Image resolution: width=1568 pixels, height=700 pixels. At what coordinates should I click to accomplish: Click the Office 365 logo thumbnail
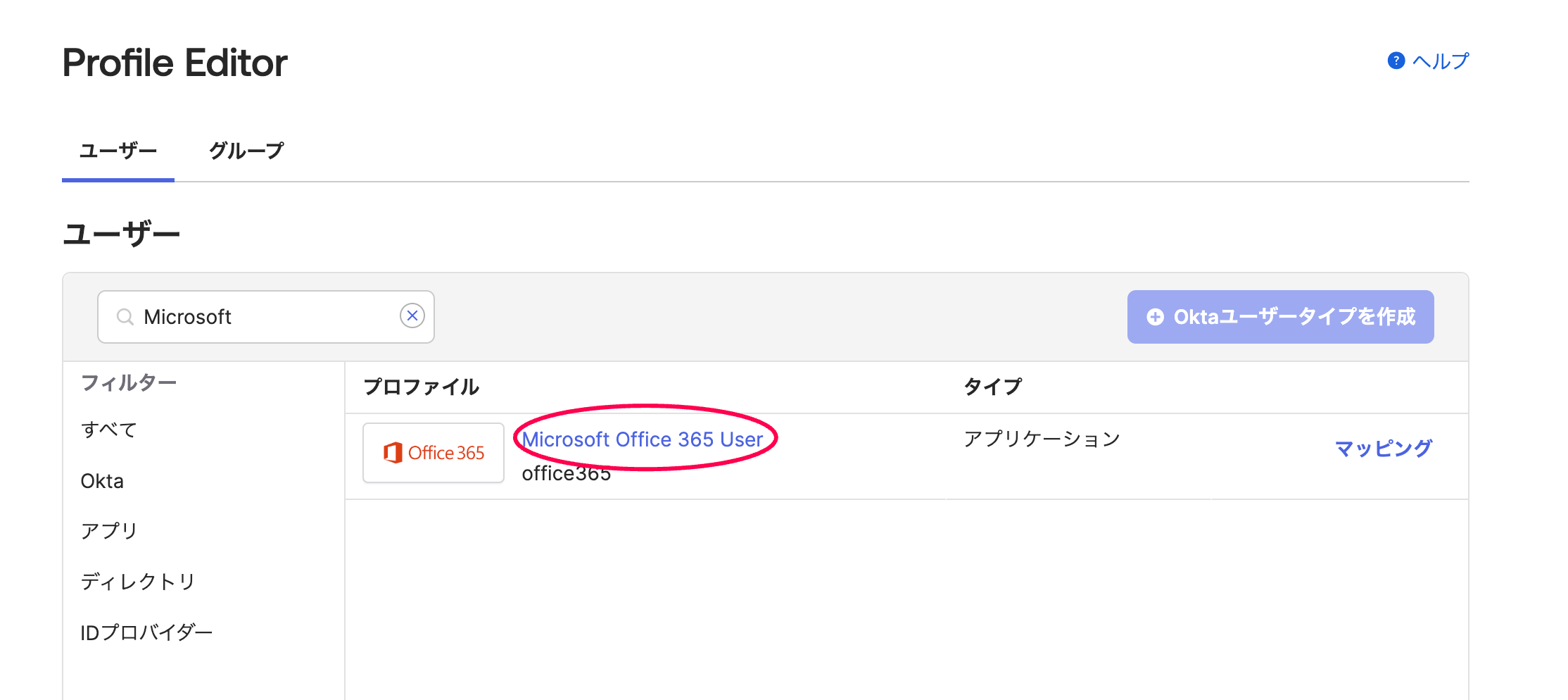[x=434, y=453]
